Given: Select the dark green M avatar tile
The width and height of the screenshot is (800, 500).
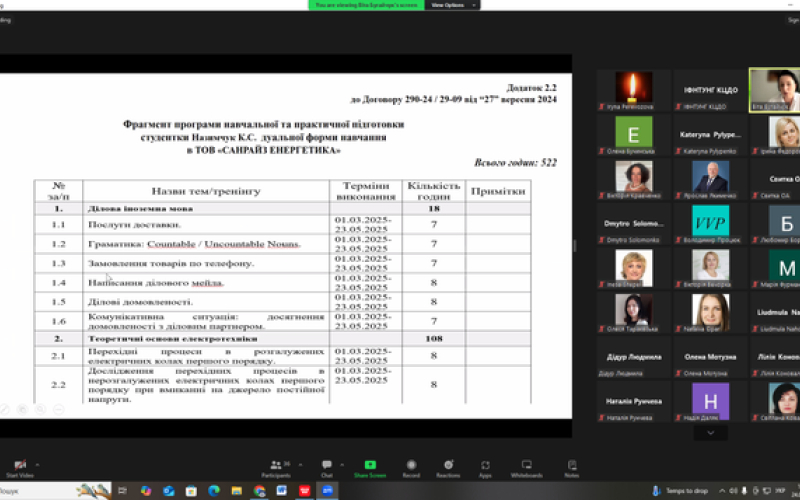Looking at the screenshot, I should [775, 268].
